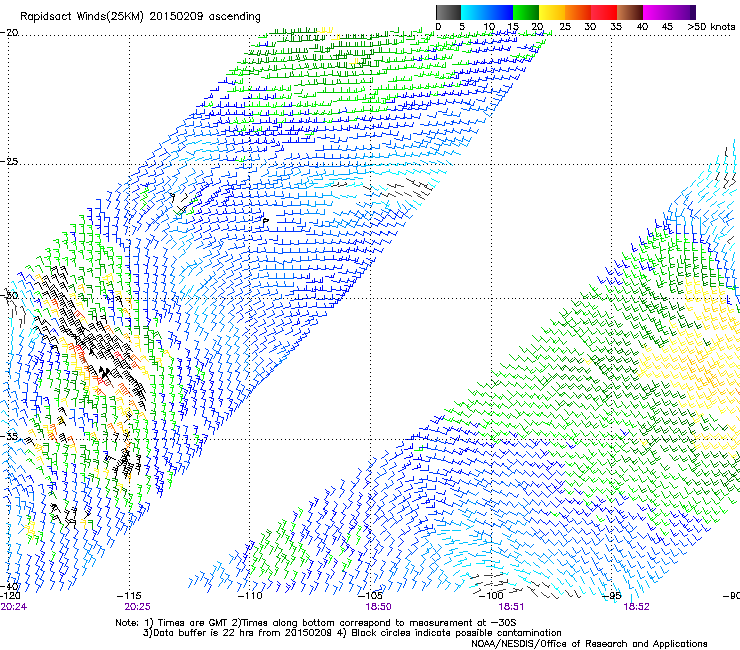Click the yellow 20-25 knots legend swatch
The width and height of the screenshot is (740, 650).
(552, 12)
